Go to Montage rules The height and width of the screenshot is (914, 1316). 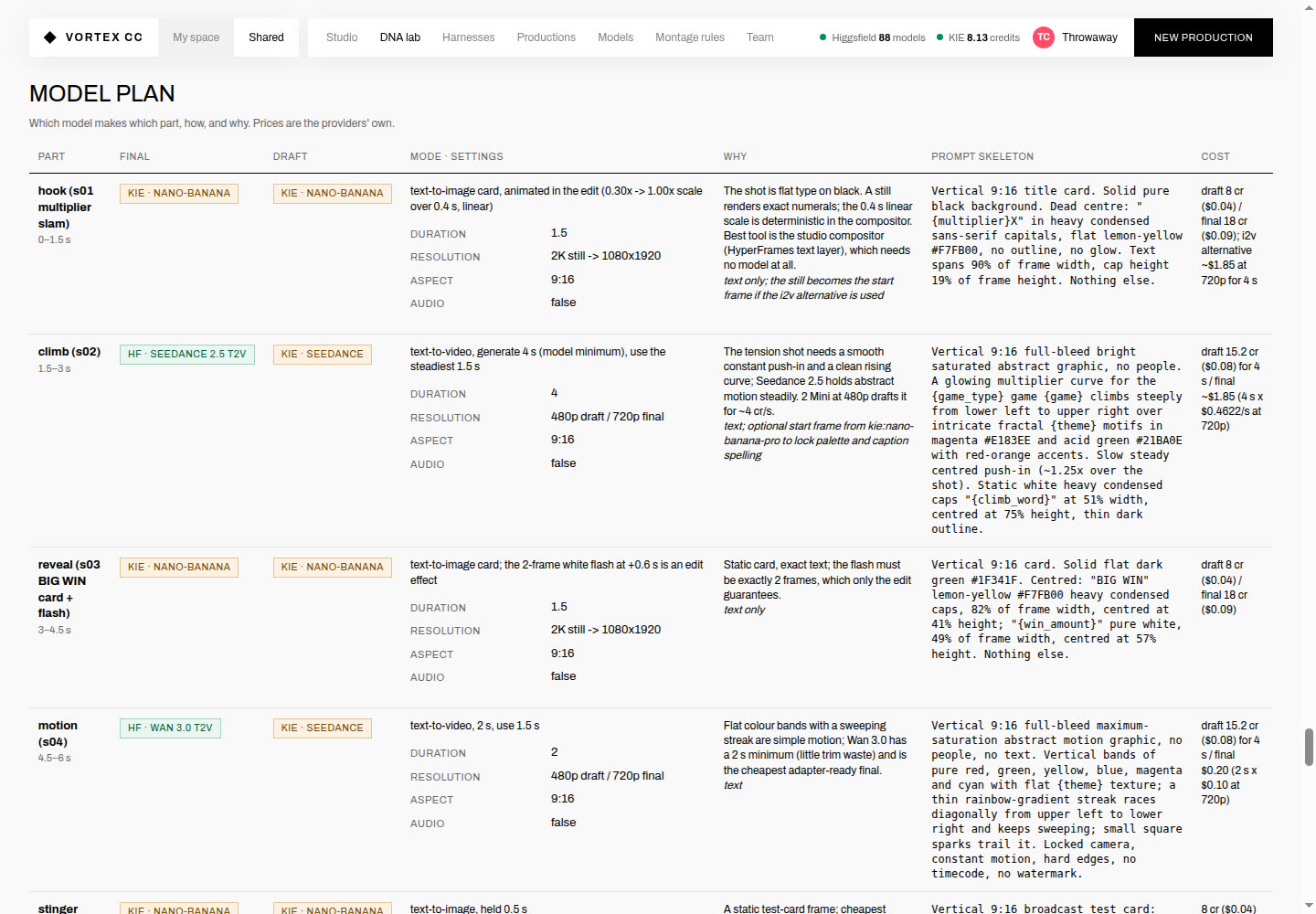690,37
